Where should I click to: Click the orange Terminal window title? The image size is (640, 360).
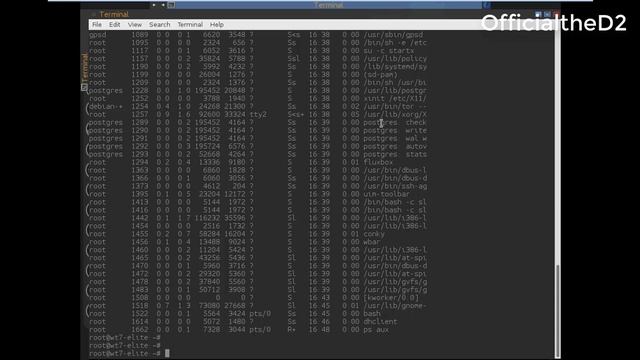coord(114,14)
